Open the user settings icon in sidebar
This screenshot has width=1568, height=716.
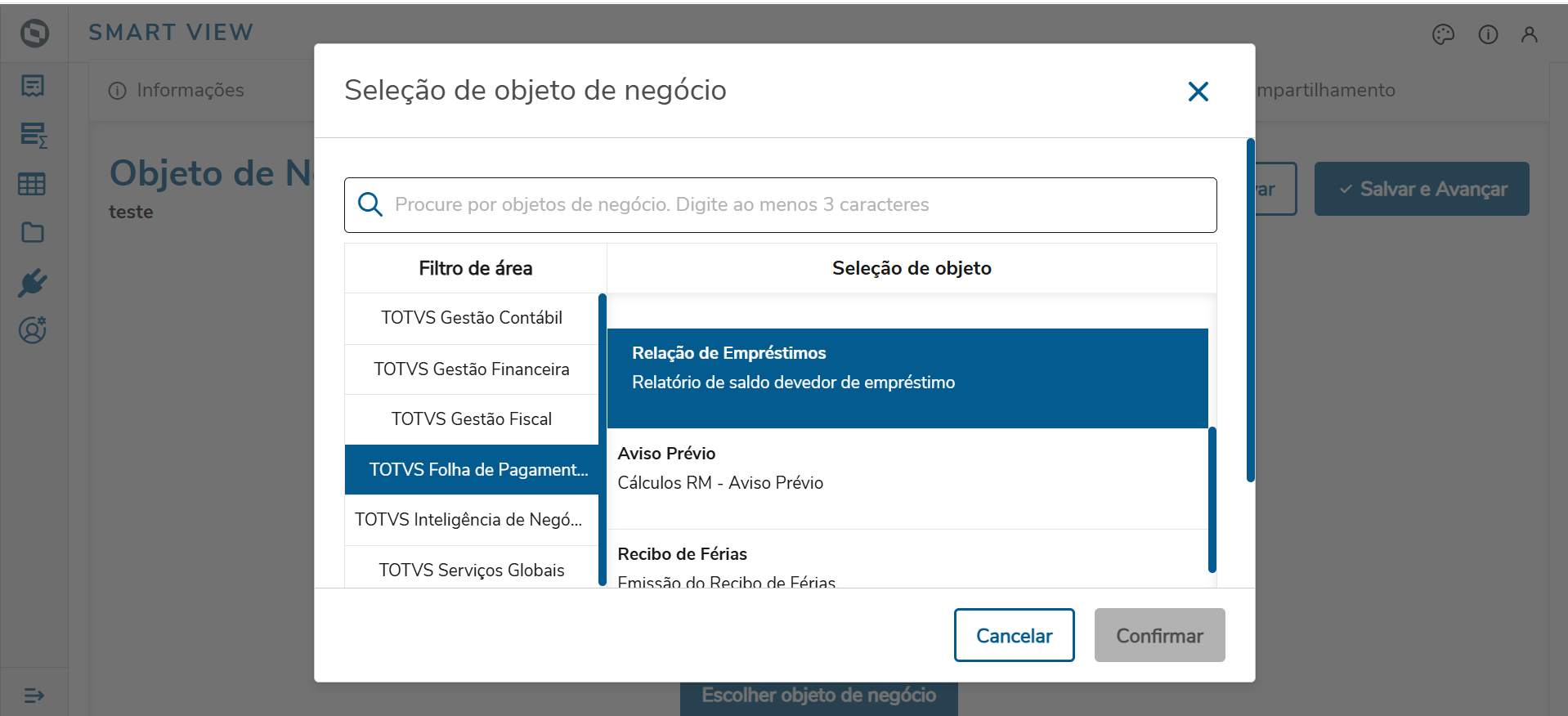tap(33, 330)
